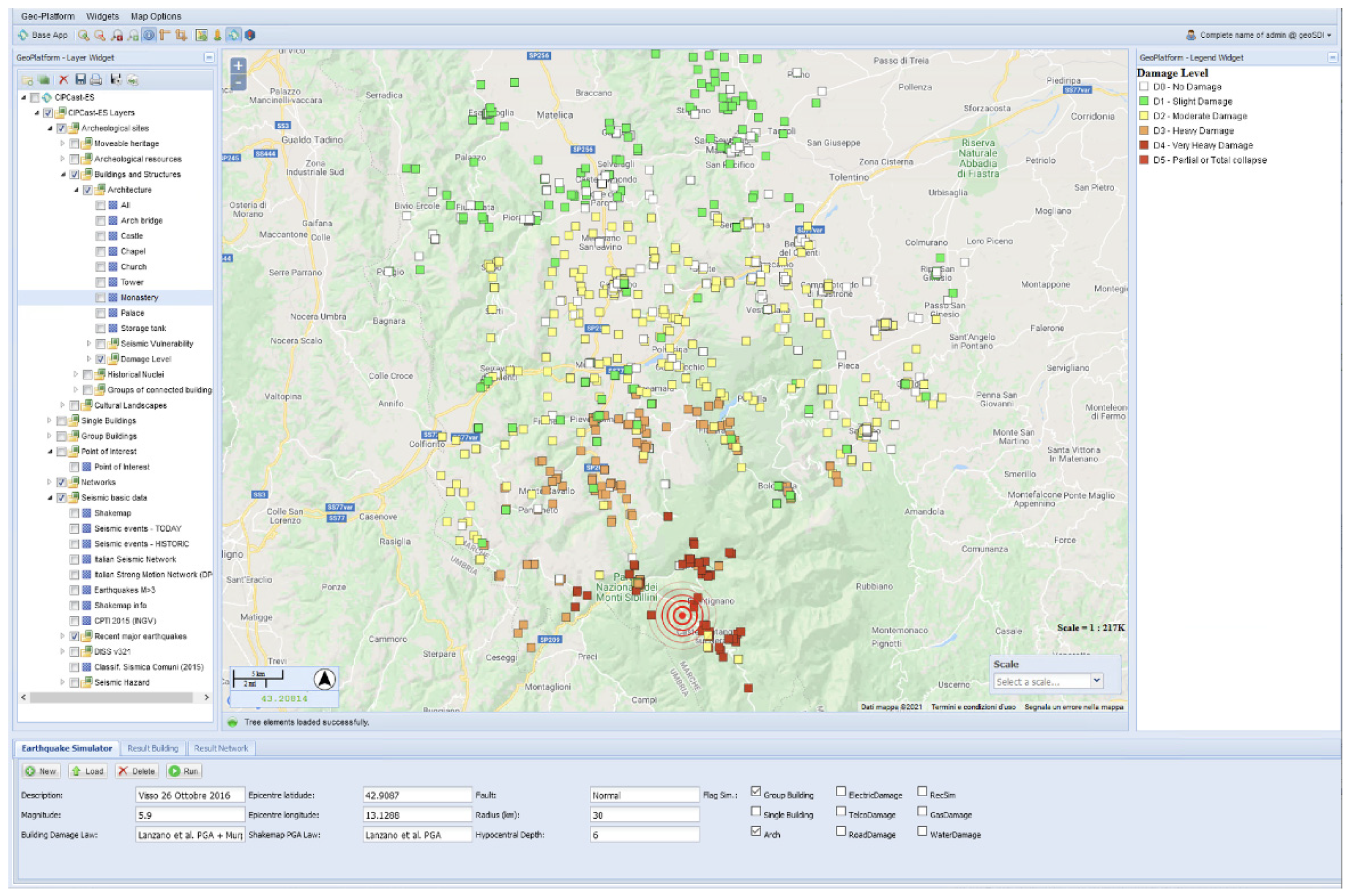Image resolution: width=1352 pixels, height=896 pixels.
Task: Click the Run simulation button
Action: pyautogui.click(x=183, y=772)
